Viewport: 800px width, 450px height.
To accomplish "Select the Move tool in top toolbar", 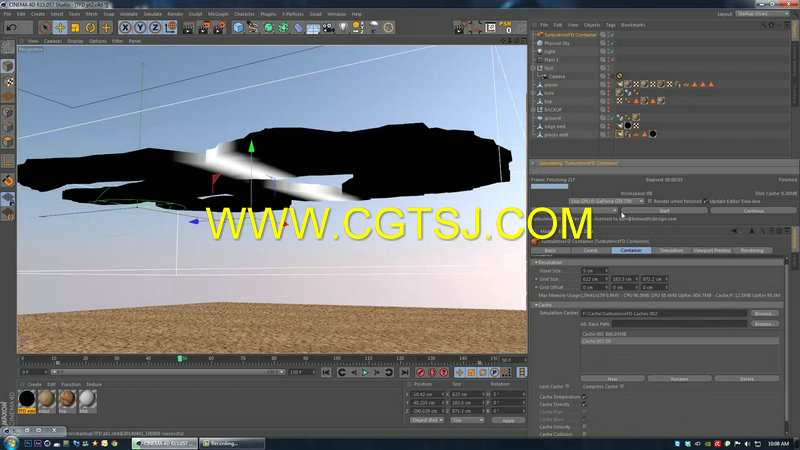I will [60, 28].
